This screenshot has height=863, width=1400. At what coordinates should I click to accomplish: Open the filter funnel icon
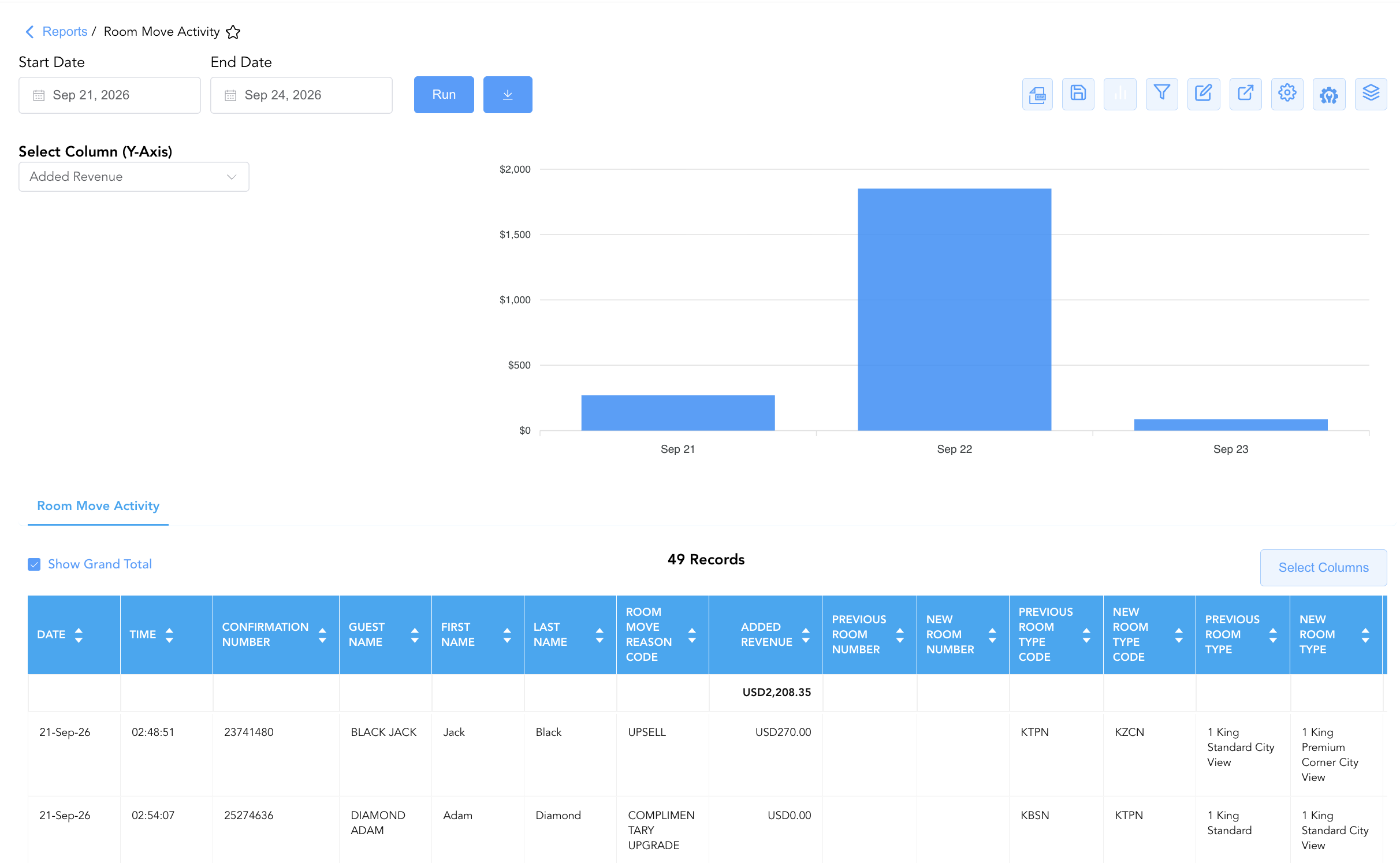[1161, 94]
